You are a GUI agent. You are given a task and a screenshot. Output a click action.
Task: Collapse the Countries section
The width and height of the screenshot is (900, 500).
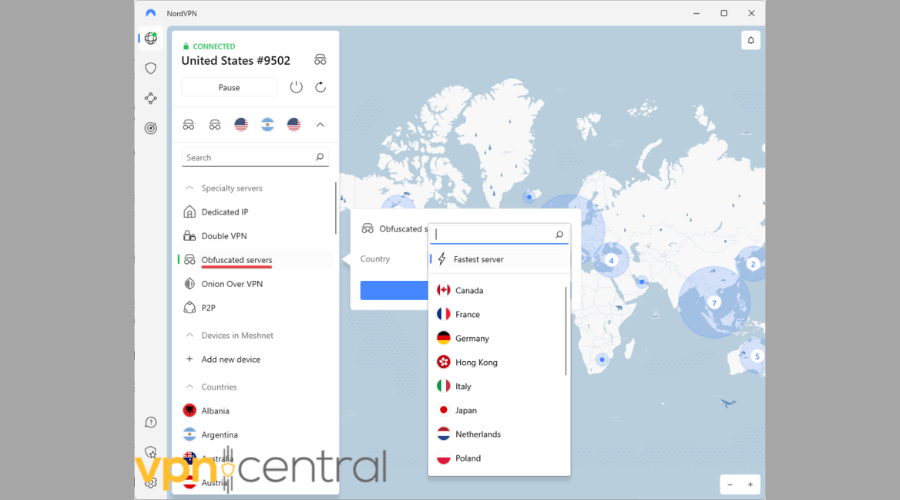pos(189,387)
